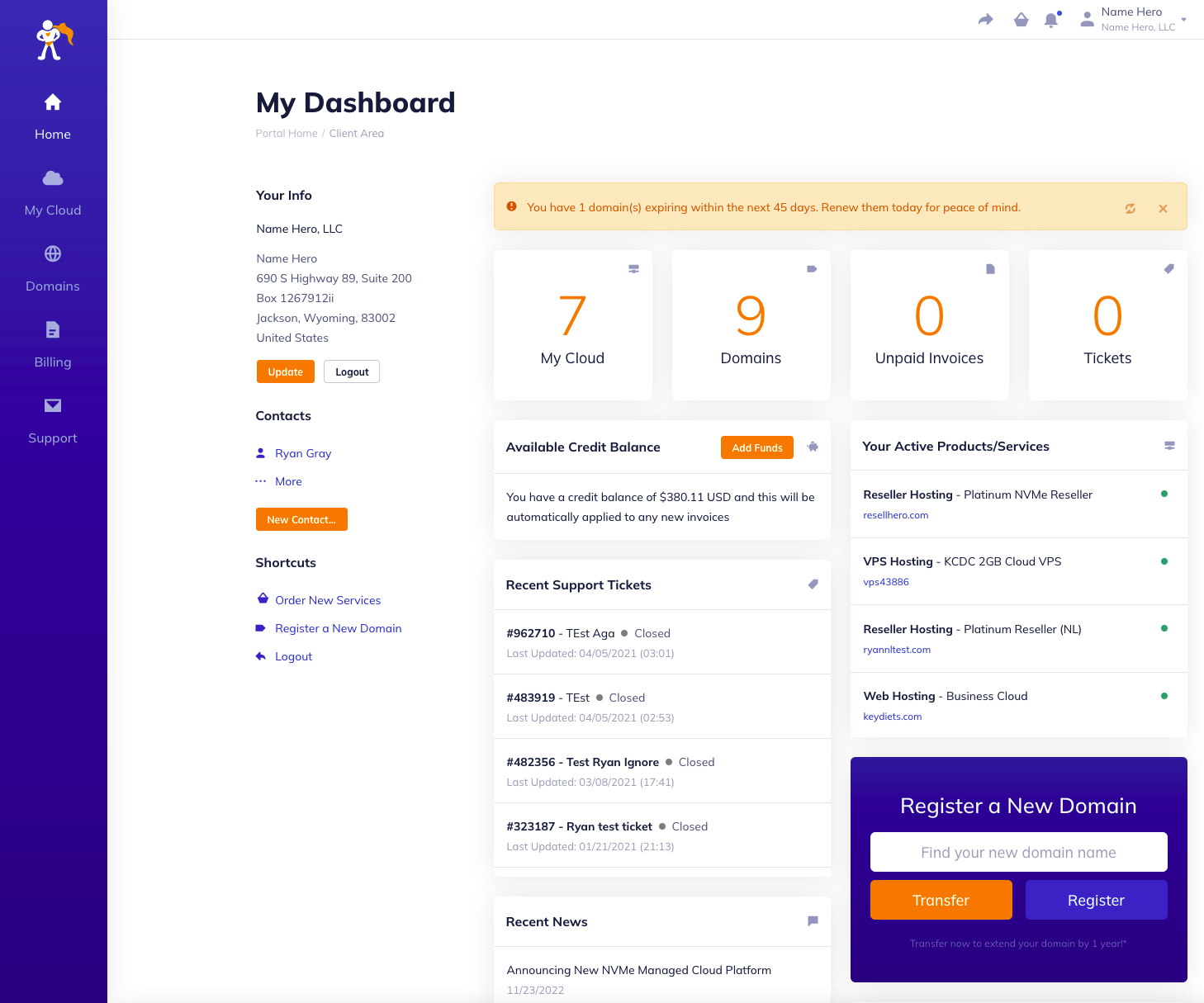Open the Register a New Domain shortcut
Viewport: 1204px width, 1003px height.
click(339, 628)
